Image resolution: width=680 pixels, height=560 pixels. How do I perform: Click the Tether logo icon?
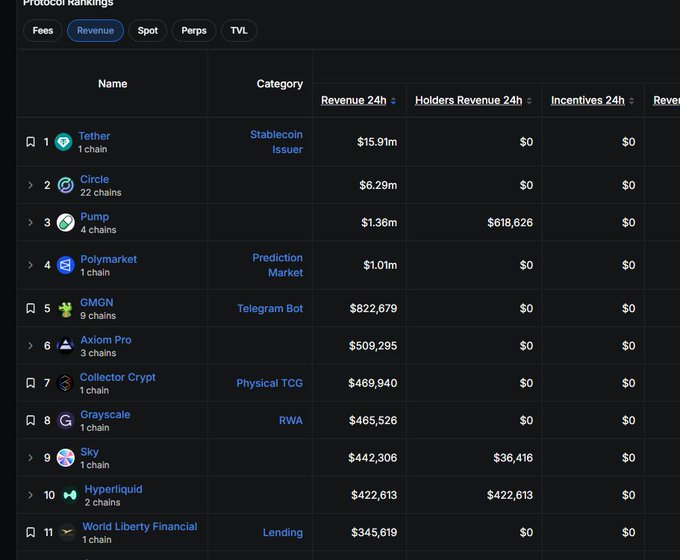[x=63, y=142]
